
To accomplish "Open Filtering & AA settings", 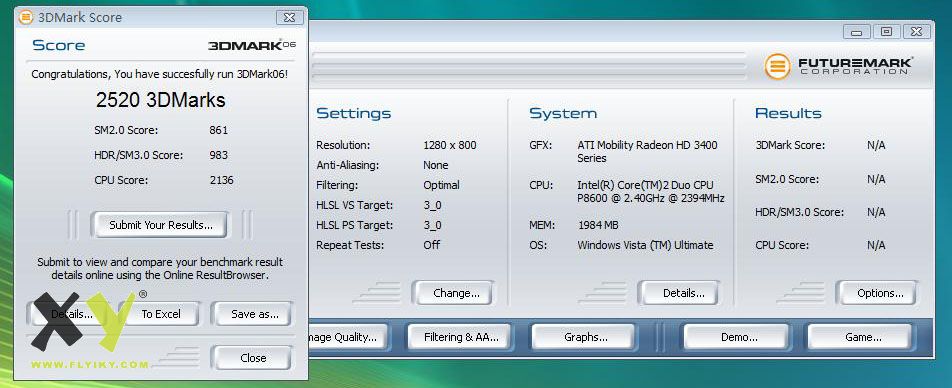I will pyautogui.click(x=461, y=337).
